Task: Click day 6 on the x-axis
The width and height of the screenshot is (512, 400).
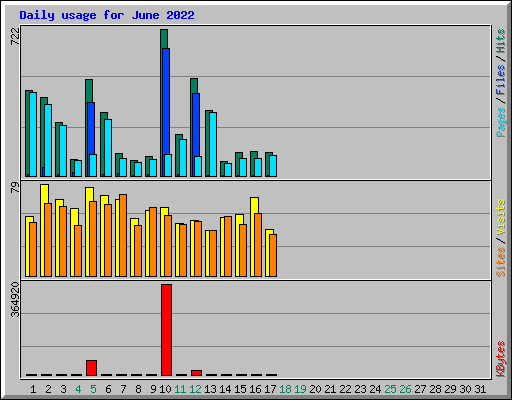Action: 108,389
